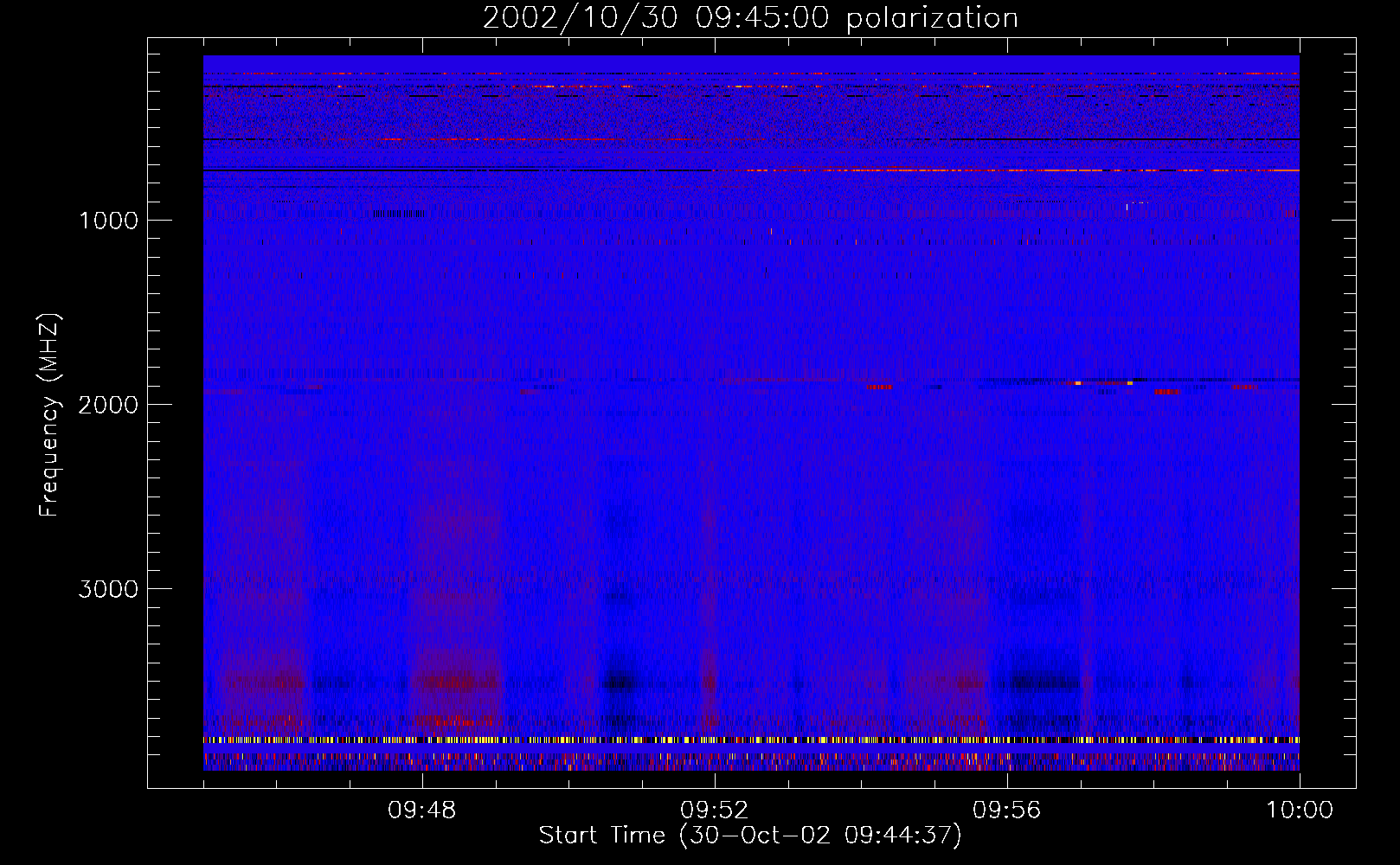Click the 10:00 time tick label
The width and height of the screenshot is (1400, 865).
click(x=1300, y=811)
